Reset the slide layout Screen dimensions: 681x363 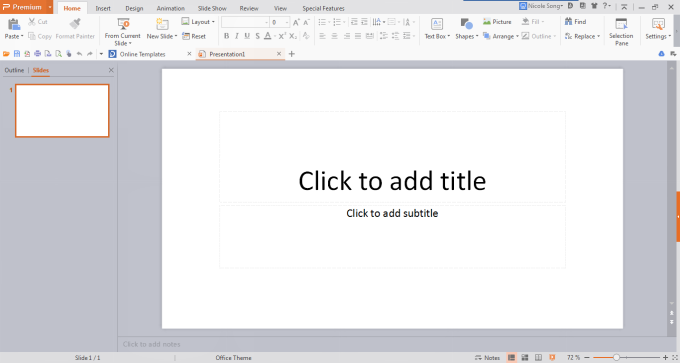coord(194,36)
